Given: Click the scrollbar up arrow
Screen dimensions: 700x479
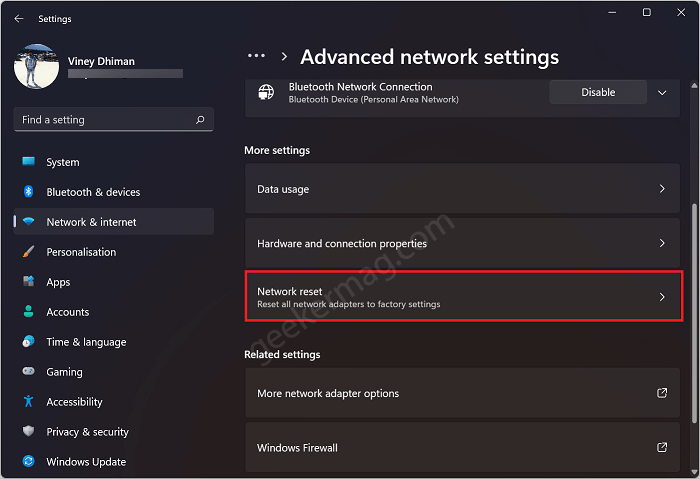Looking at the screenshot, I should point(694,85).
